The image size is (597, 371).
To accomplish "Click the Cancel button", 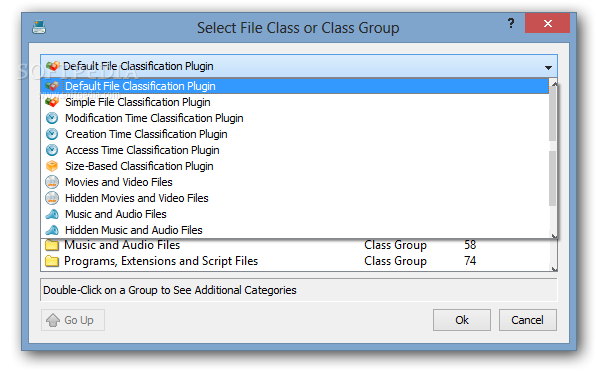I will tap(528, 320).
